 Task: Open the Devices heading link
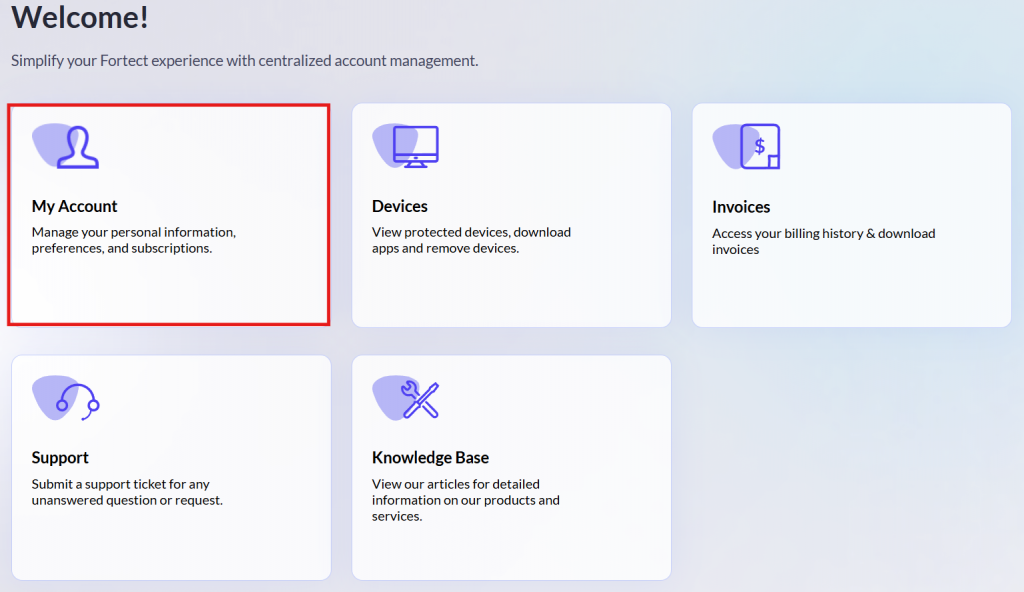[400, 206]
